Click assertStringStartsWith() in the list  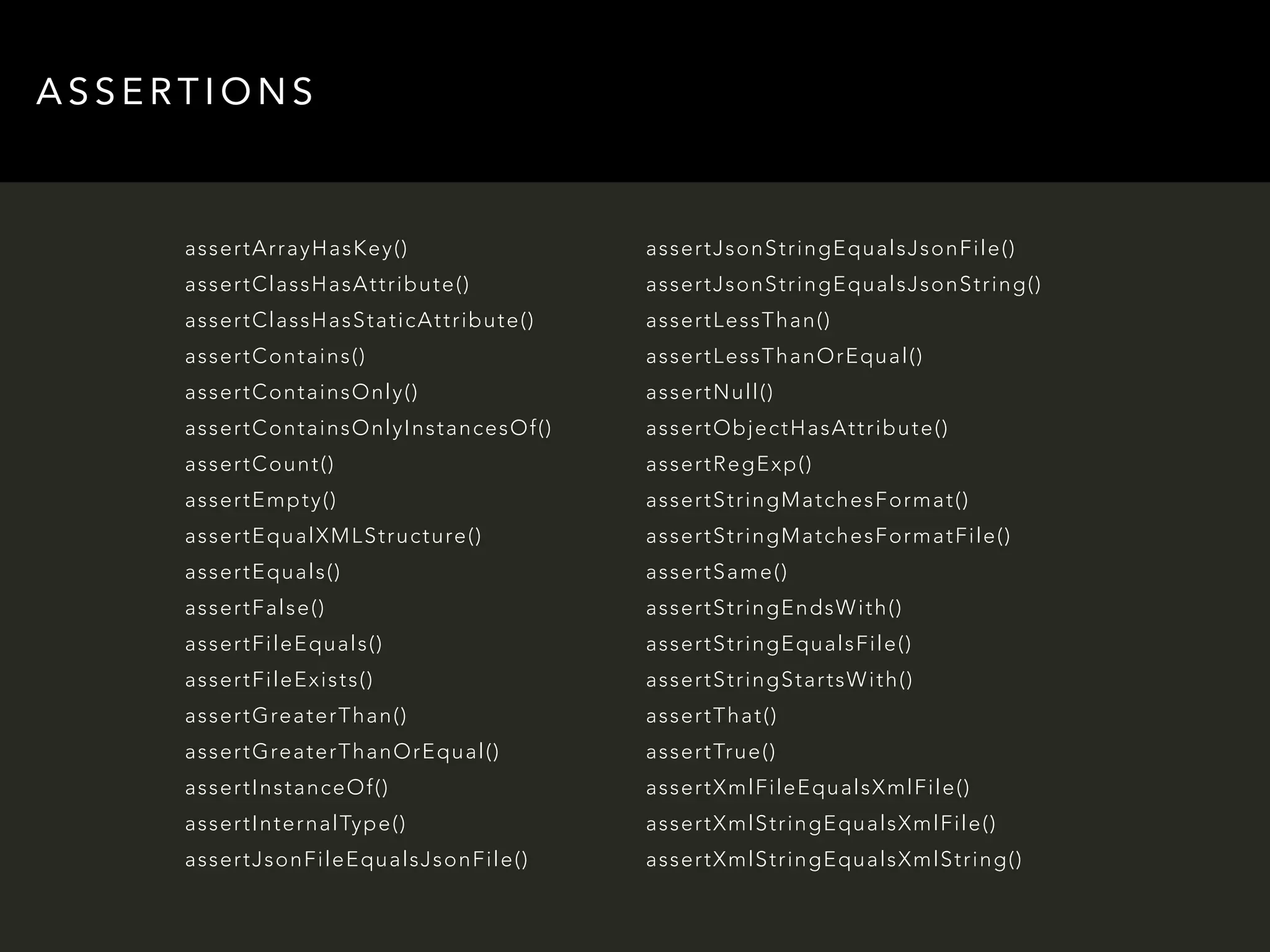(x=779, y=680)
